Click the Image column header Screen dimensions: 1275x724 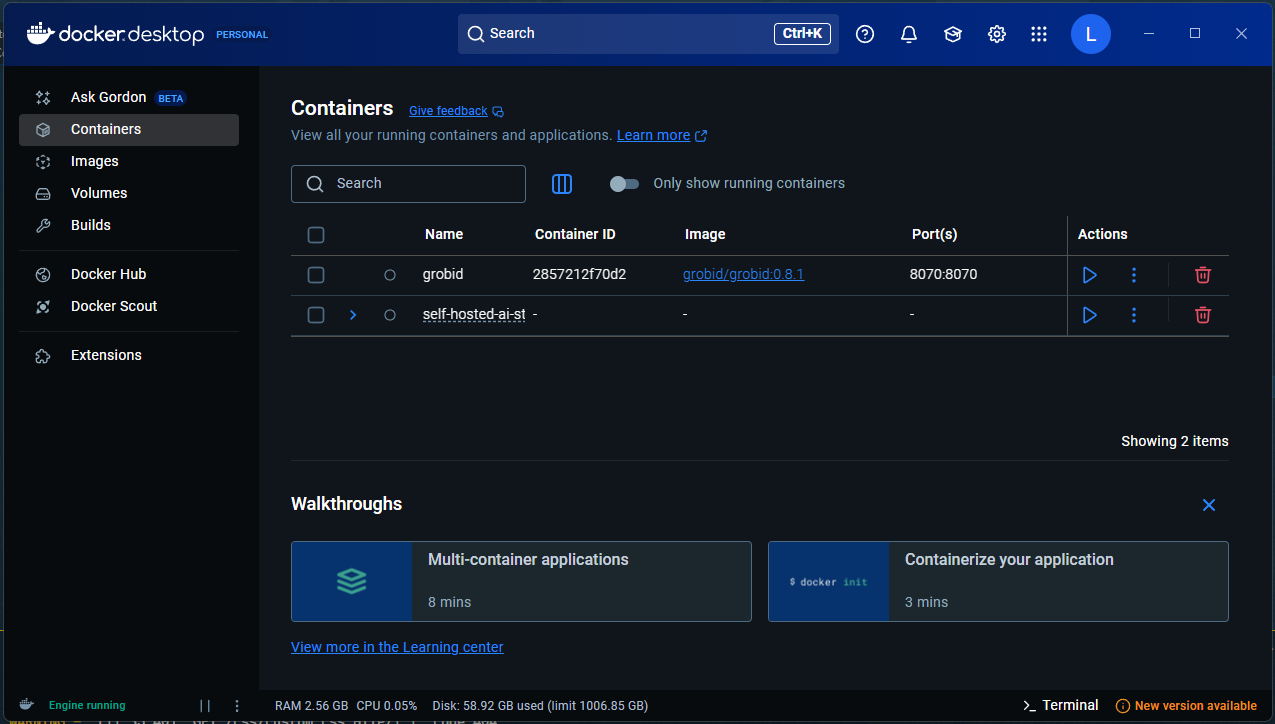tap(705, 234)
